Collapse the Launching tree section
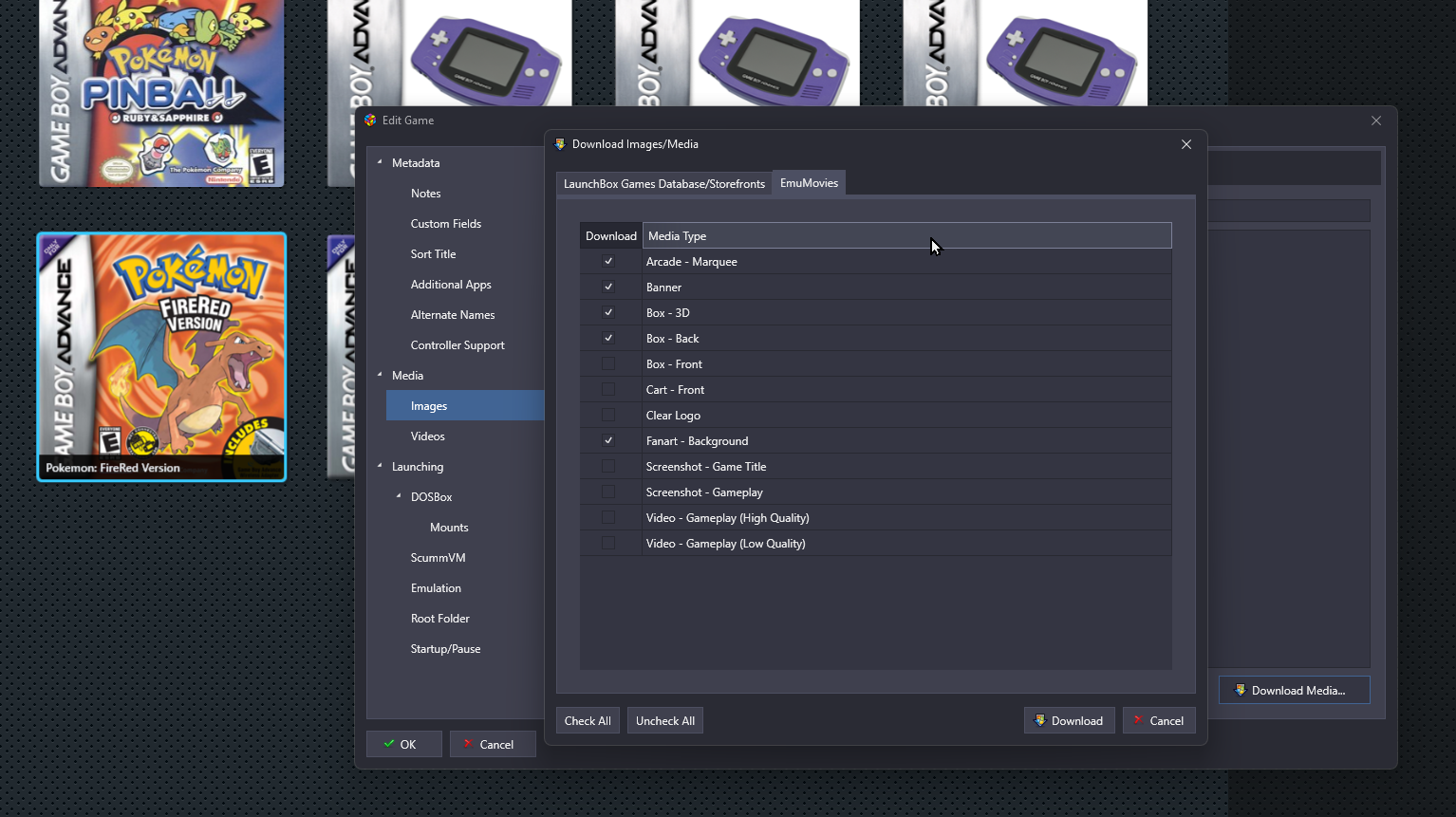This screenshot has width=1456, height=817. click(x=380, y=466)
